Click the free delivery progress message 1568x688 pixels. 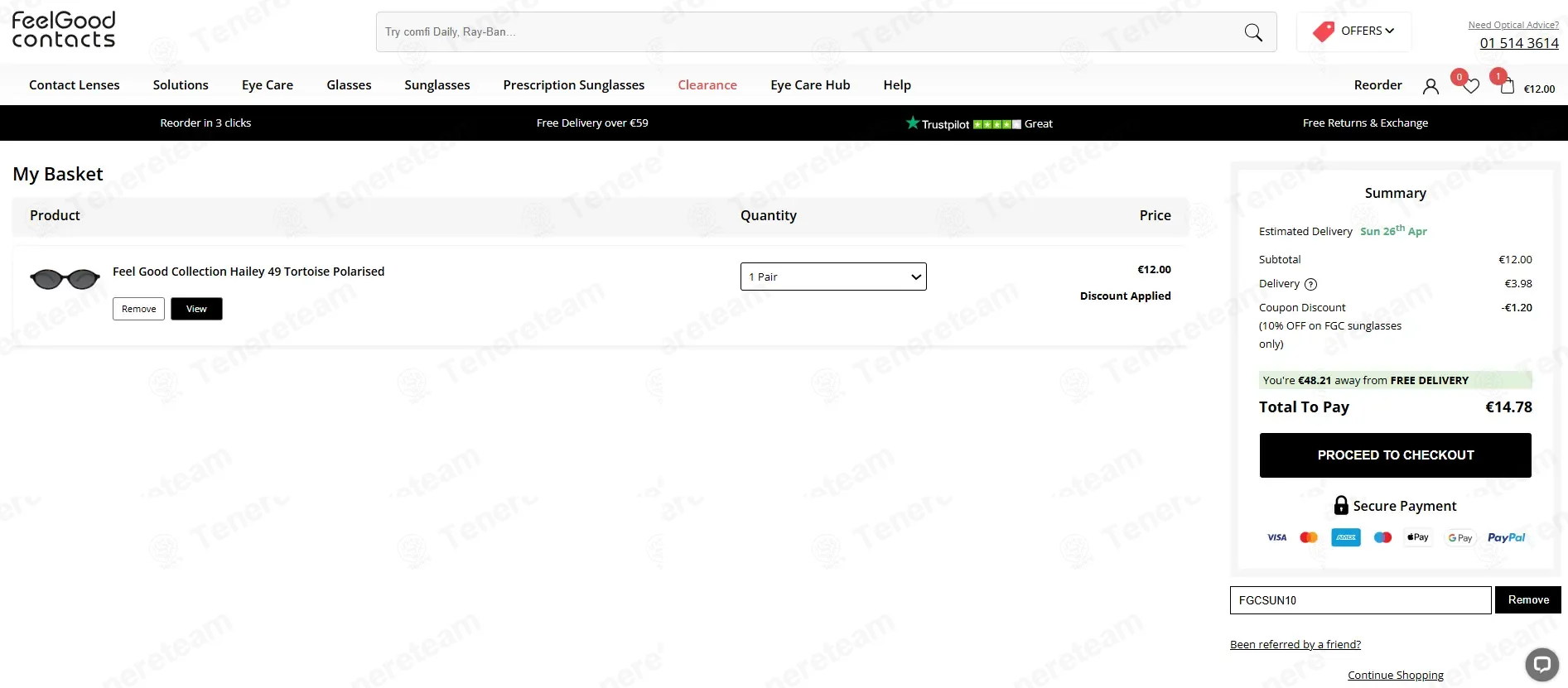point(1395,380)
